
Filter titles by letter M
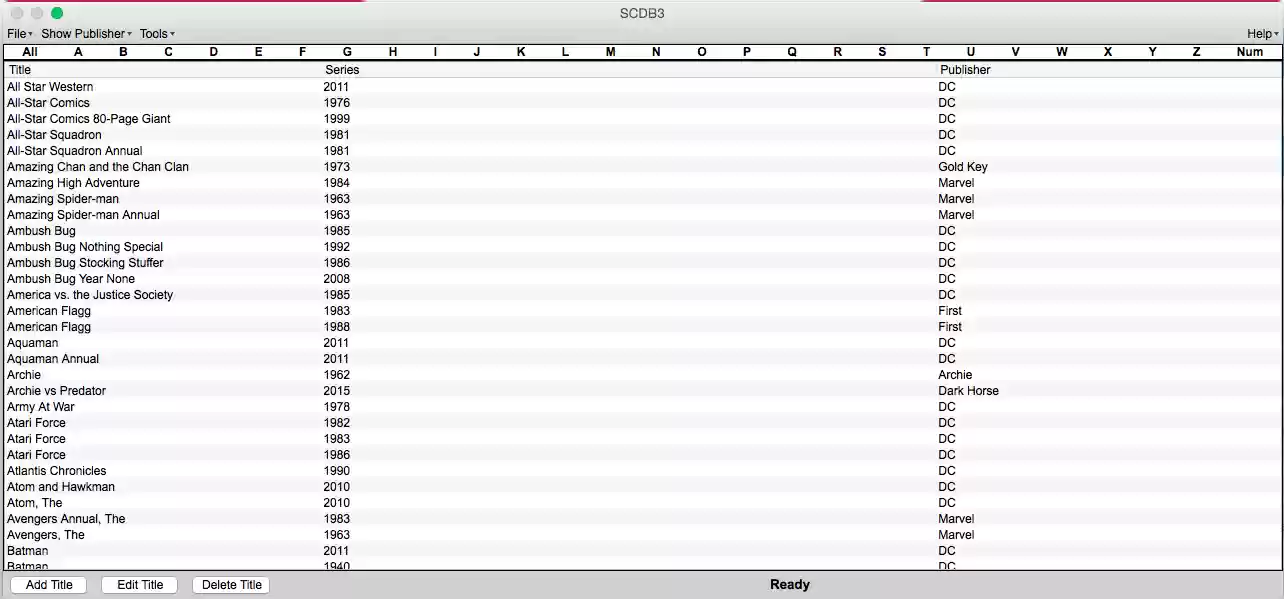[x=610, y=52]
